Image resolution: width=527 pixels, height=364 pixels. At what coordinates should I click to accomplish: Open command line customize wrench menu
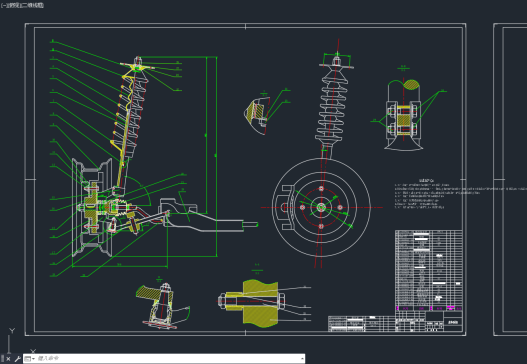pos(17,359)
